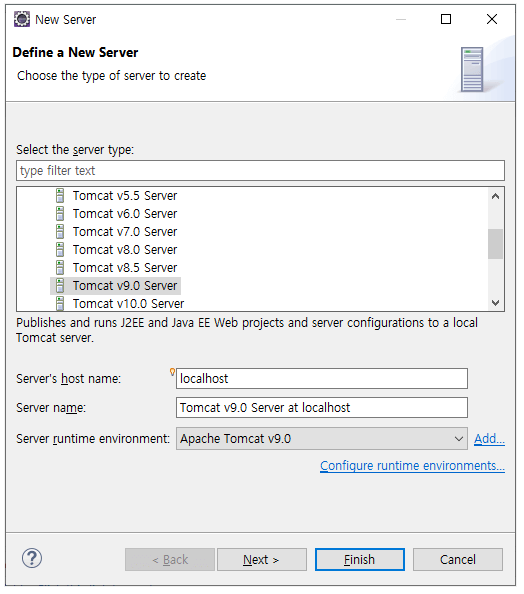This screenshot has width=524, height=594.
Task: Open the Server runtime environment dropdown
Action: click(322, 439)
